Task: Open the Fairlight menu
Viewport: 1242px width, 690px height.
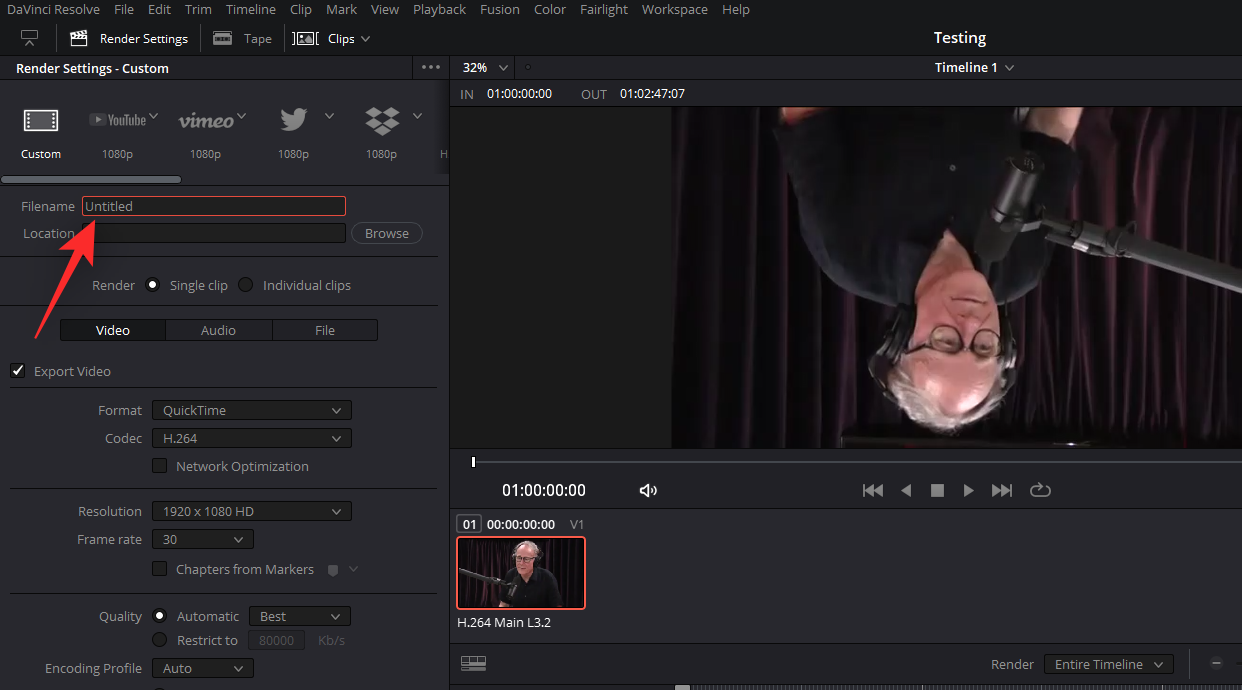Action: [x=604, y=9]
